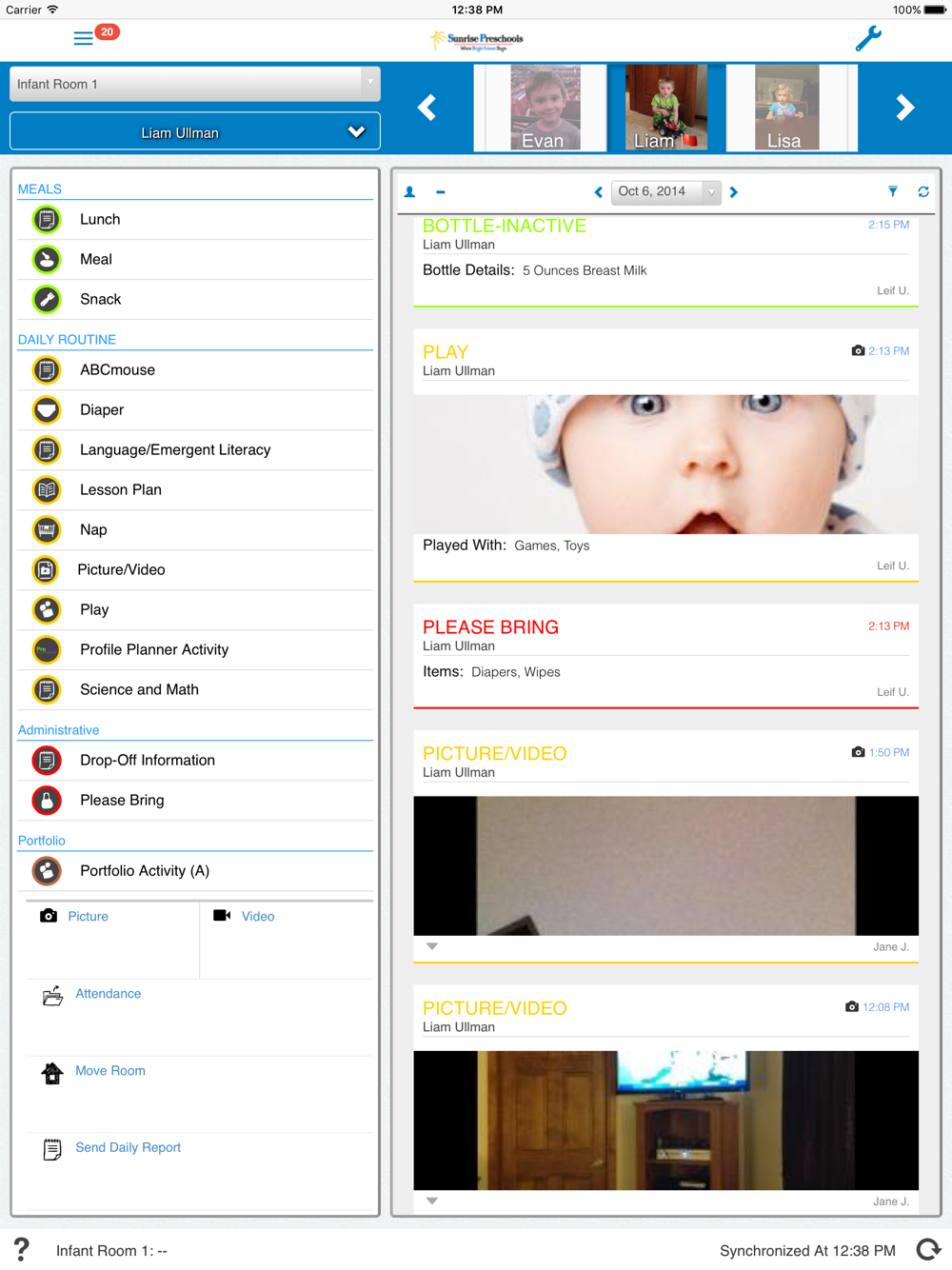Open the Oct 6, 2014 date dropdown
The width and height of the screenshot is (952, 1270).
(665, 191)
